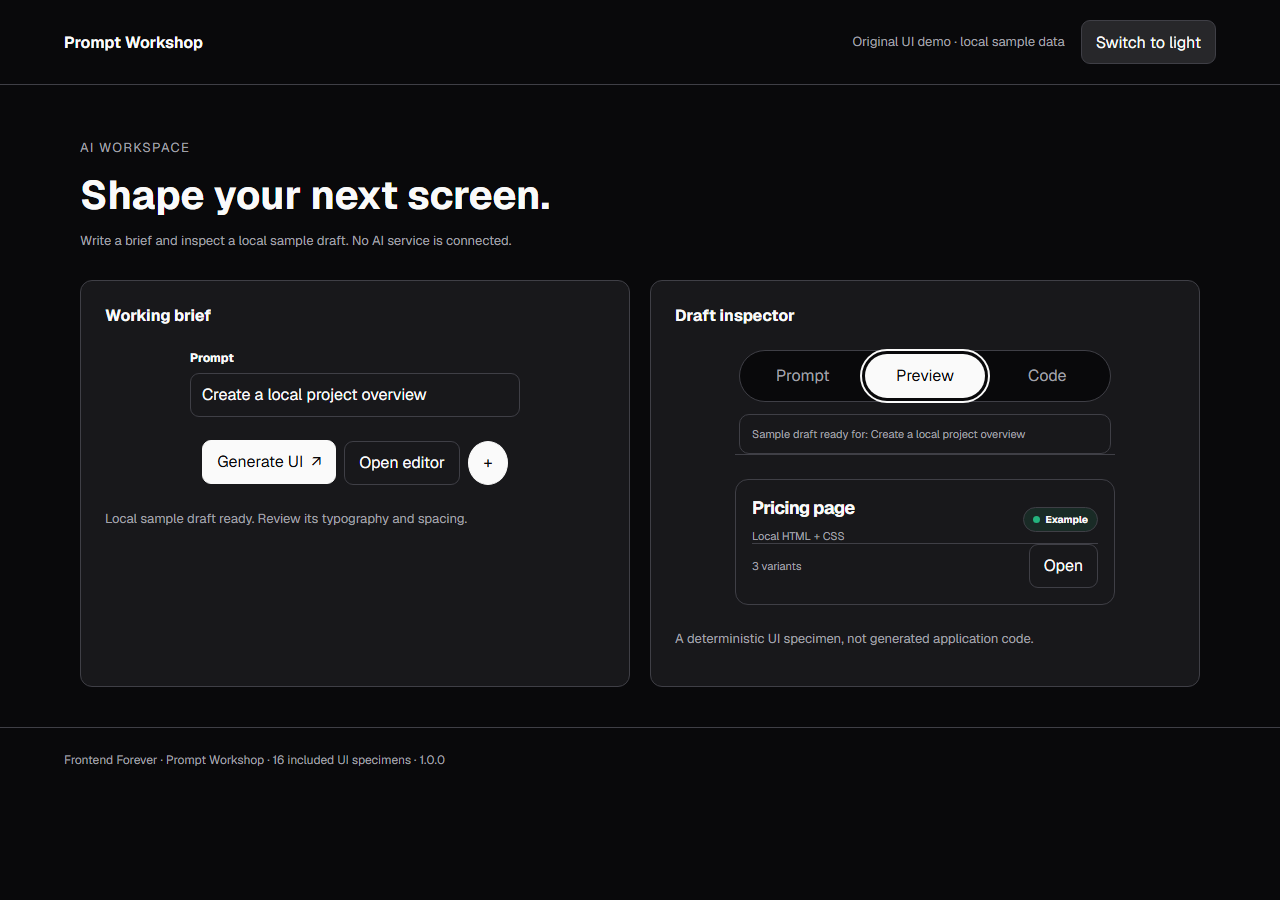
Task: Click the Pricing page card title
Action: pos(803,508)
